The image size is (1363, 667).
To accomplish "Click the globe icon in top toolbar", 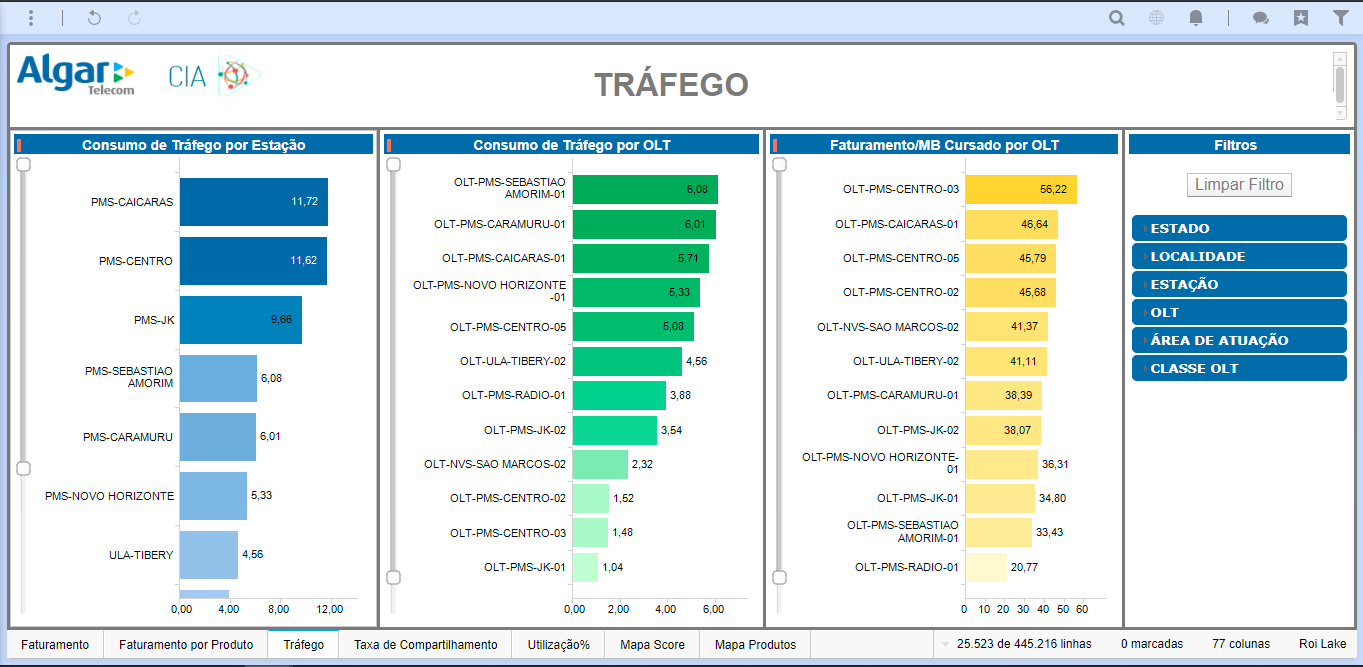I will click(x=1156, y=18).
